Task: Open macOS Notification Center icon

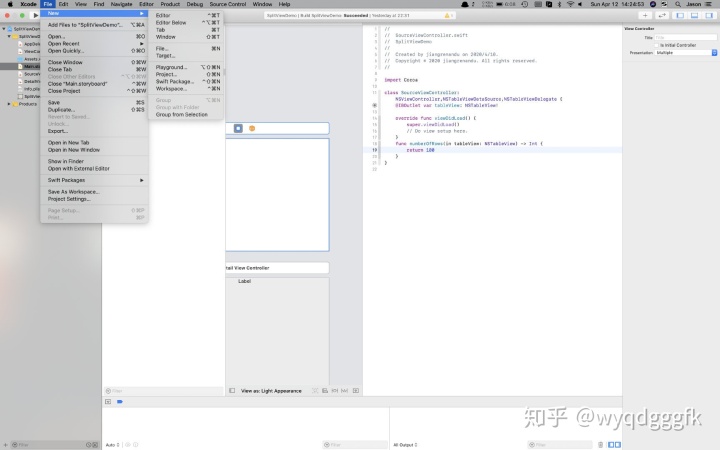Action: pyautogui.click(x=709, y=4)
